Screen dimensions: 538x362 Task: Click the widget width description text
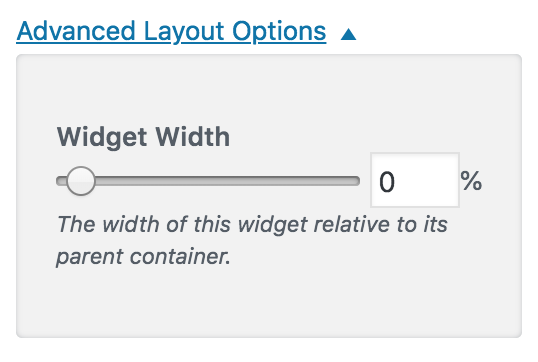click(252, 240)
